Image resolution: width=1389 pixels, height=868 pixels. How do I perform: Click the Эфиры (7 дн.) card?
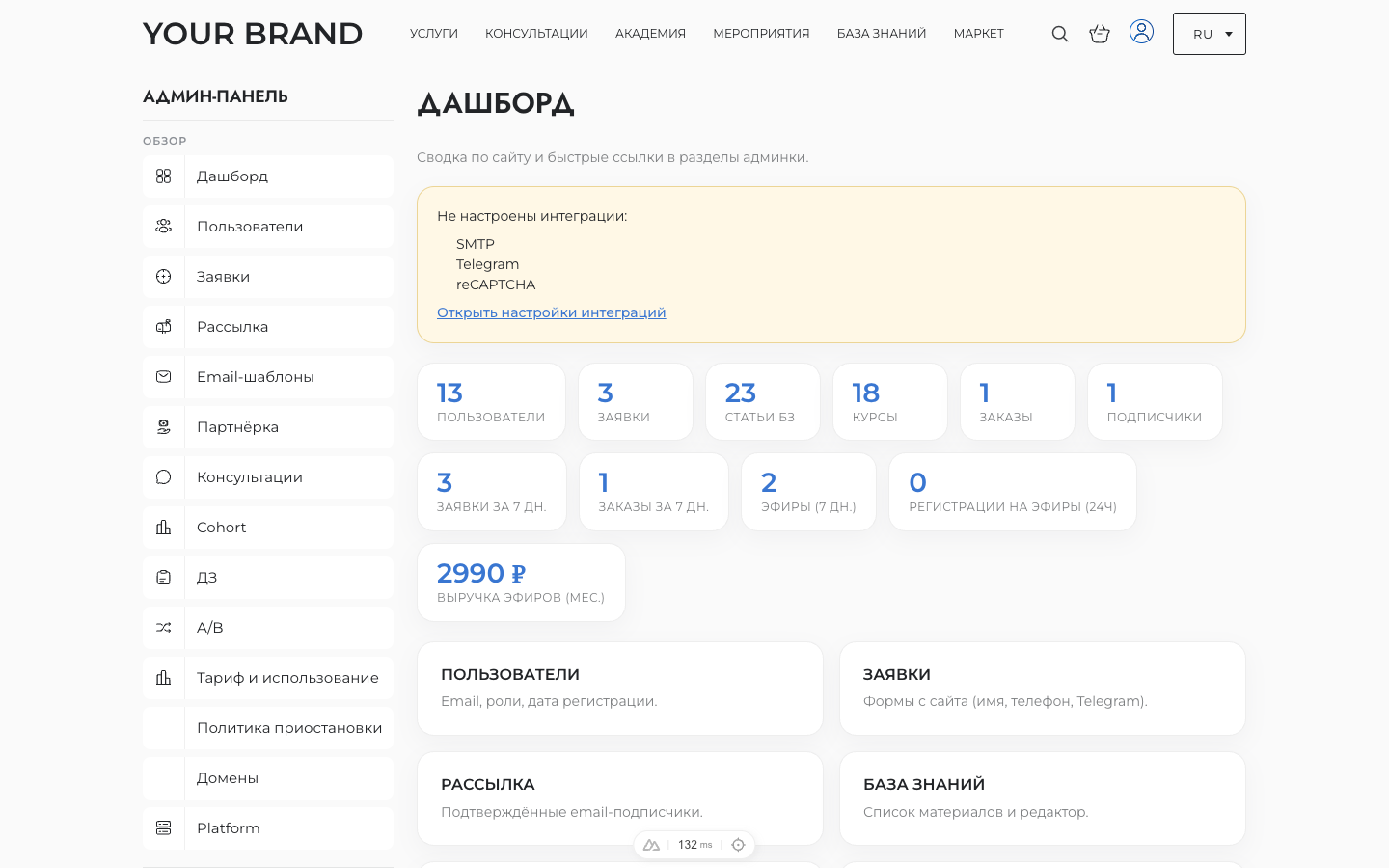808,492
